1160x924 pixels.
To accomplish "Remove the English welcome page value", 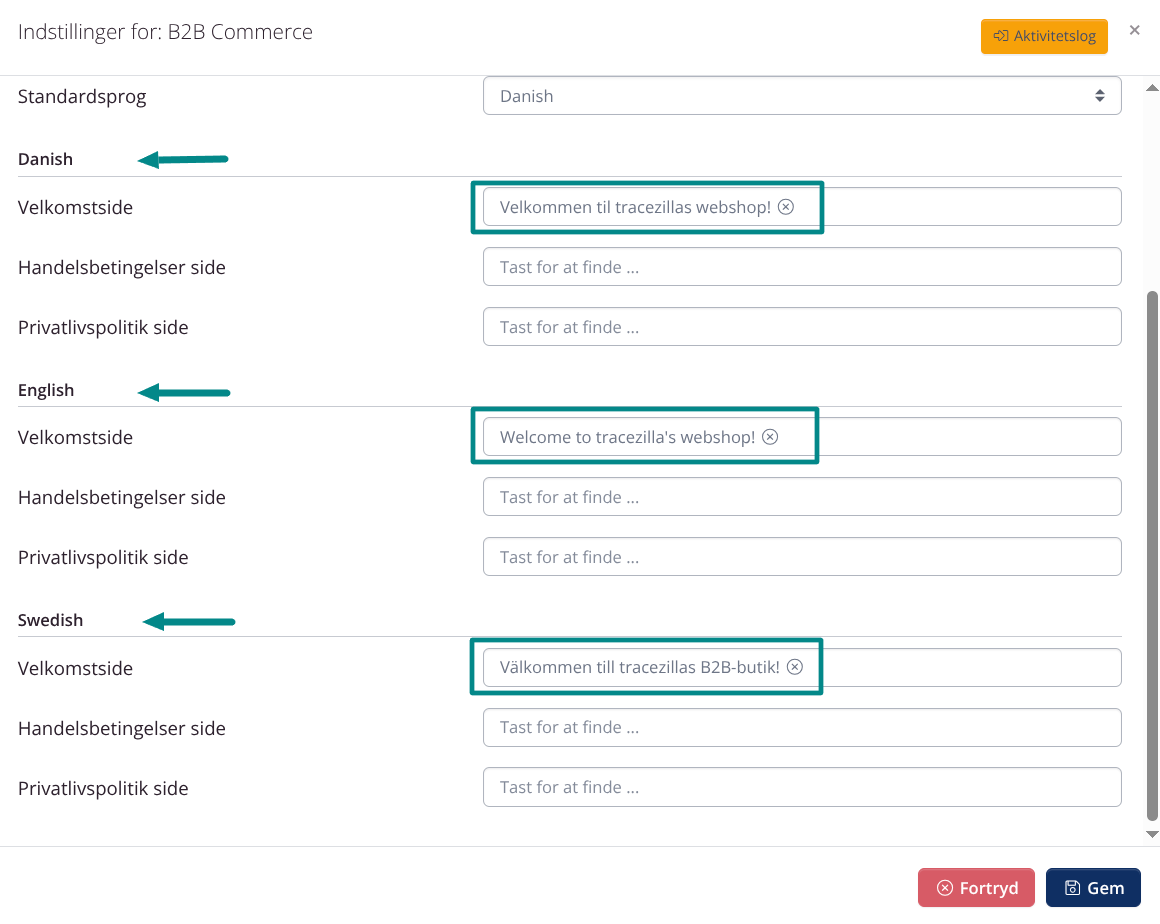I will point(770,437).
